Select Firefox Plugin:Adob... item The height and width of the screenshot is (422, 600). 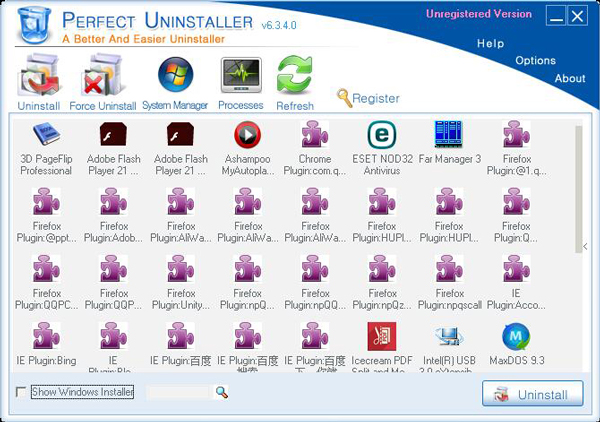[114, 215]
